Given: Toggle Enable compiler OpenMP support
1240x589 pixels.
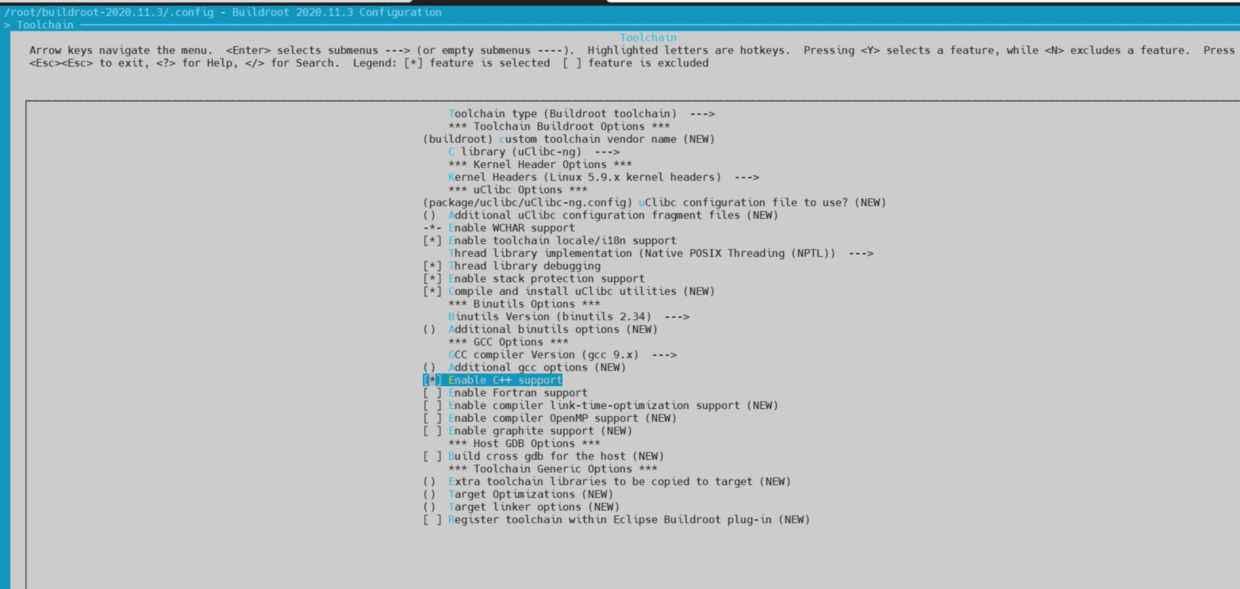Looking at the screenshot, I should 550,418.
